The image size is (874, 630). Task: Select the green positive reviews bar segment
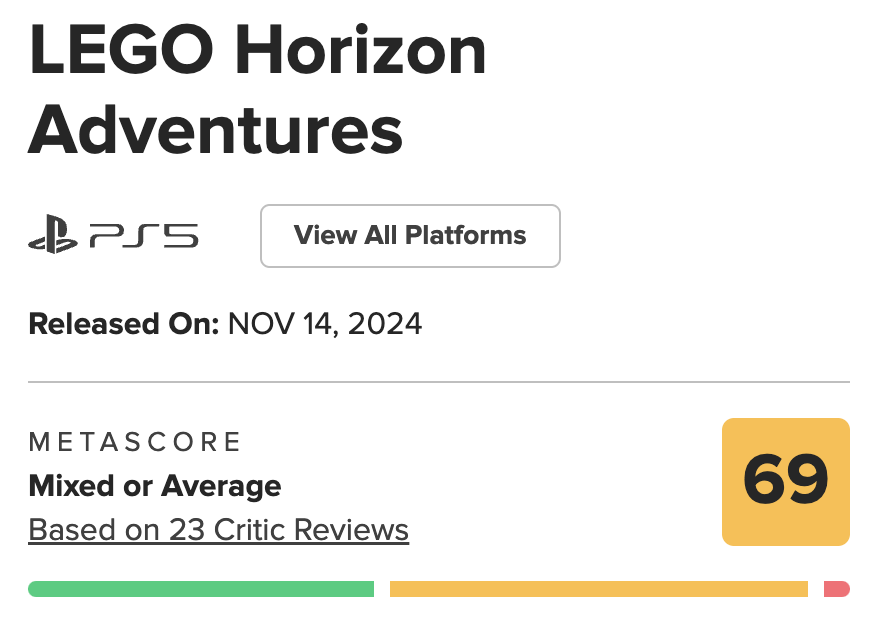[x=201, y=589]
